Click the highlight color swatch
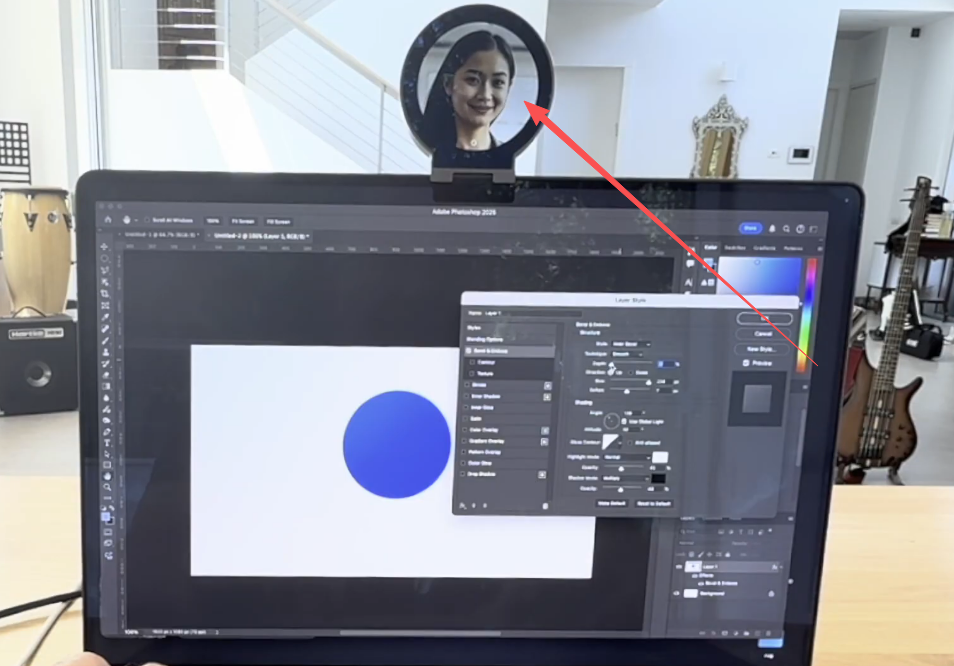The width and height of the screenshot is (954, 666). 660,457
